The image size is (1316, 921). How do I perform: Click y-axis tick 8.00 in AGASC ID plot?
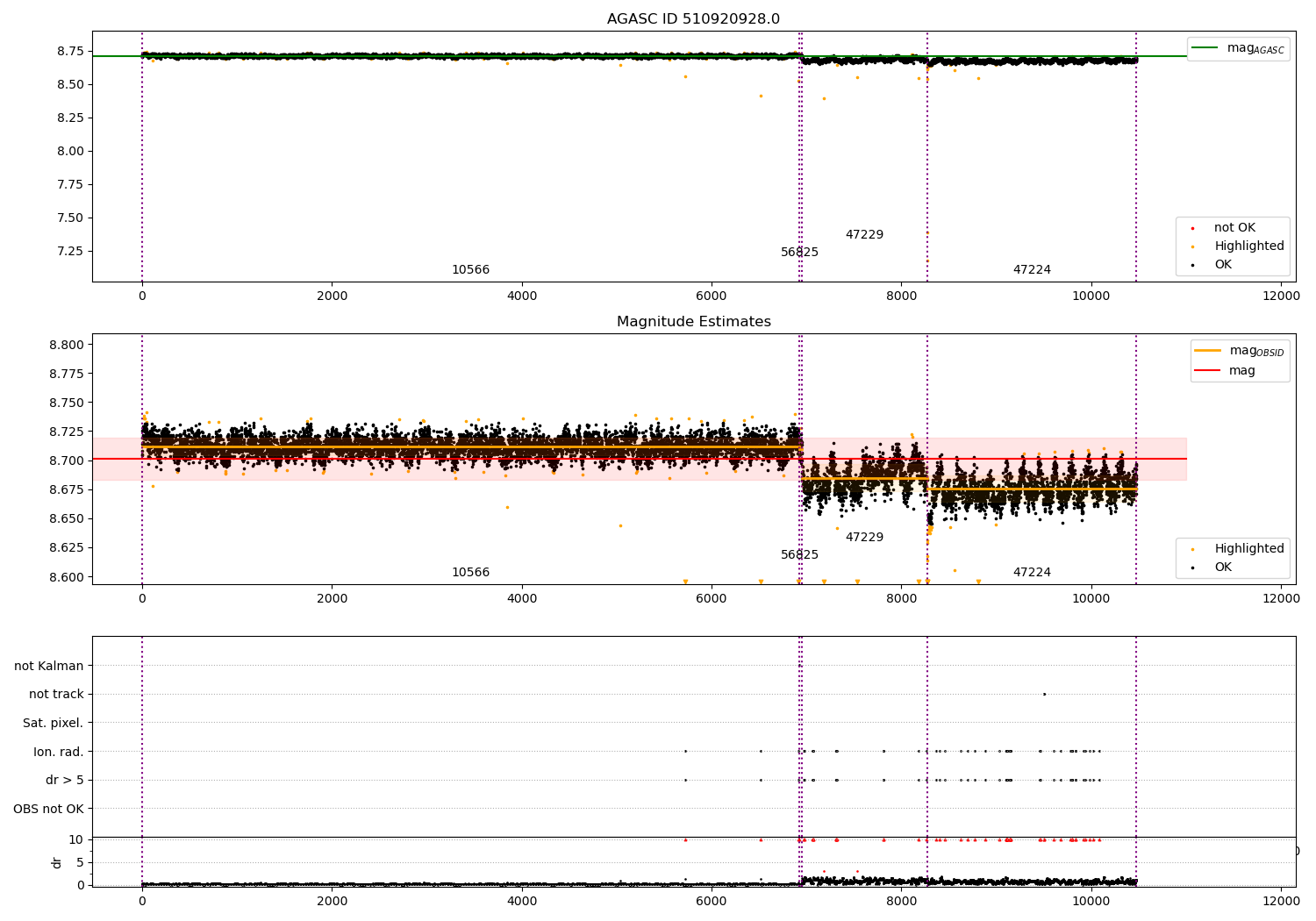[71, 151]
